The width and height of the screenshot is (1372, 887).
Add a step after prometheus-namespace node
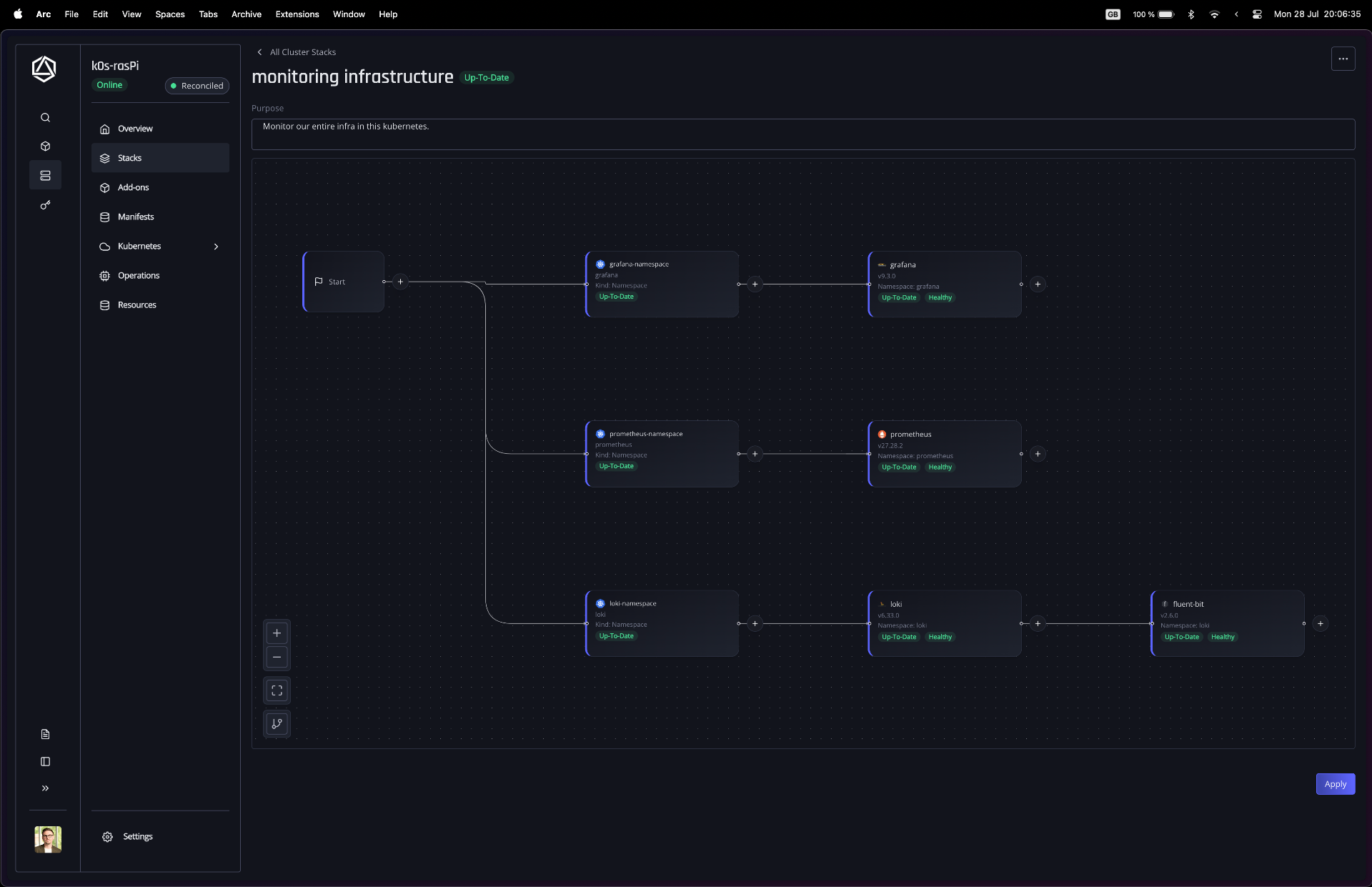pos(755,454)
